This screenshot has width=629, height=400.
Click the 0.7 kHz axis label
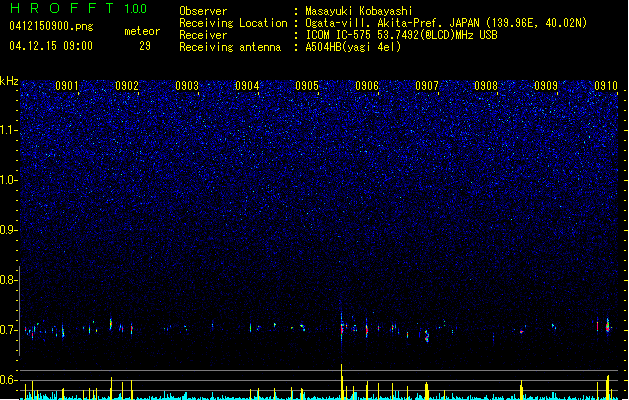click(9, 330)
